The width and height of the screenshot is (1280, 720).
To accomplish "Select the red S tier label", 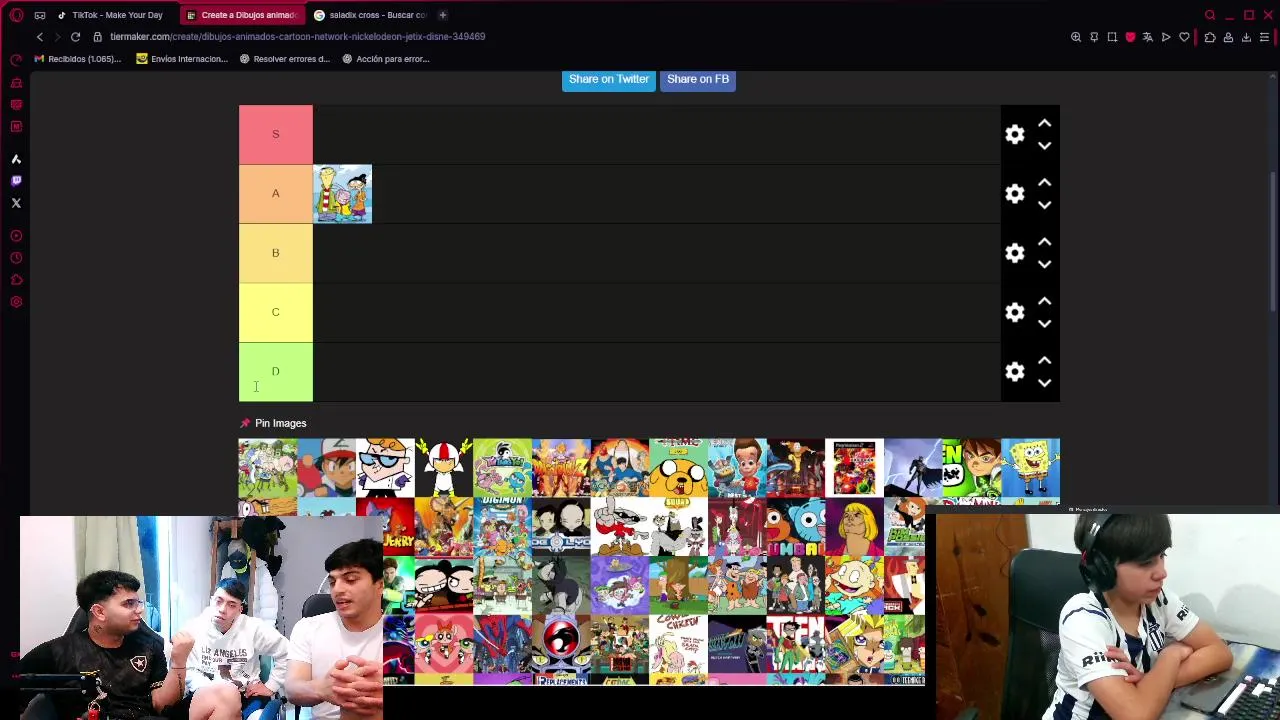I will coord(275,134).
